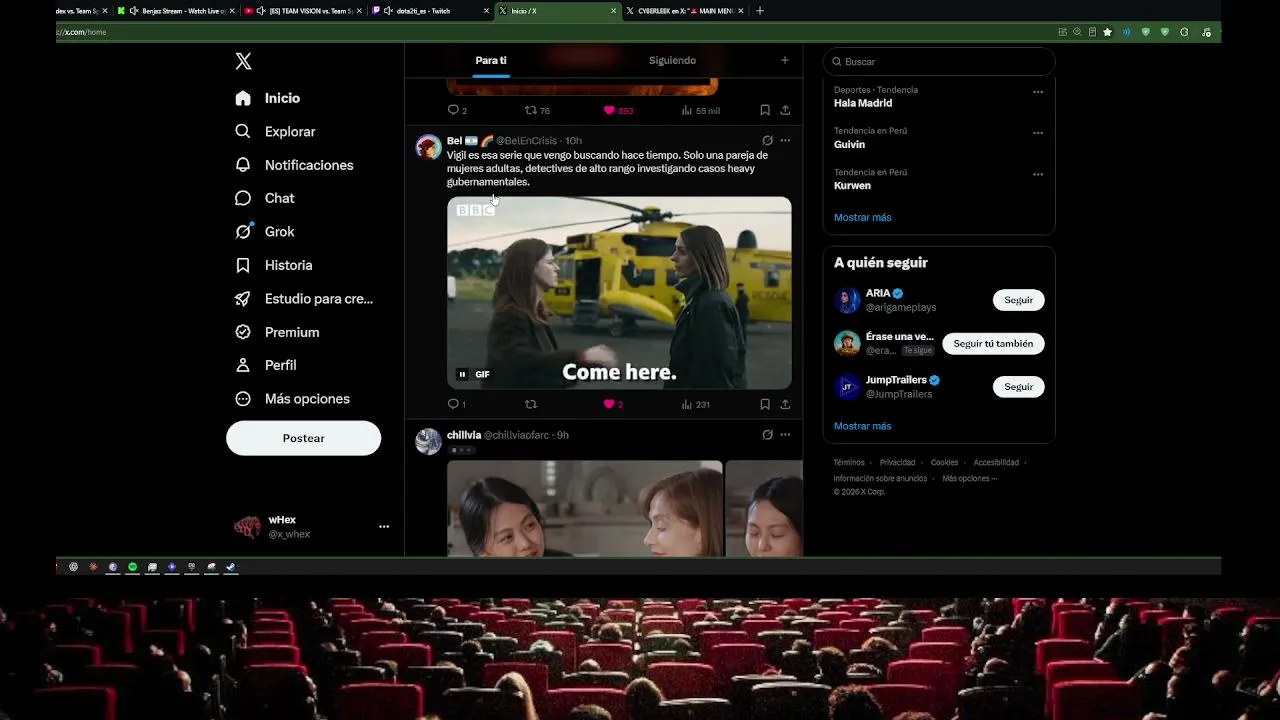Viewport: 1280px width, 720px height.
Task: Reply to the top post with 2 replies
Action: click(457, 110)
